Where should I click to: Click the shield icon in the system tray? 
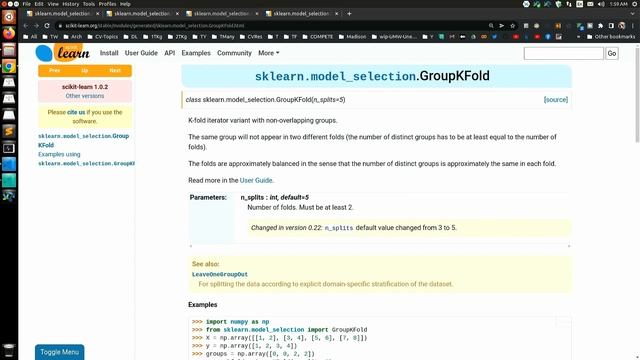pyautogui.click(x=558, y=4)
